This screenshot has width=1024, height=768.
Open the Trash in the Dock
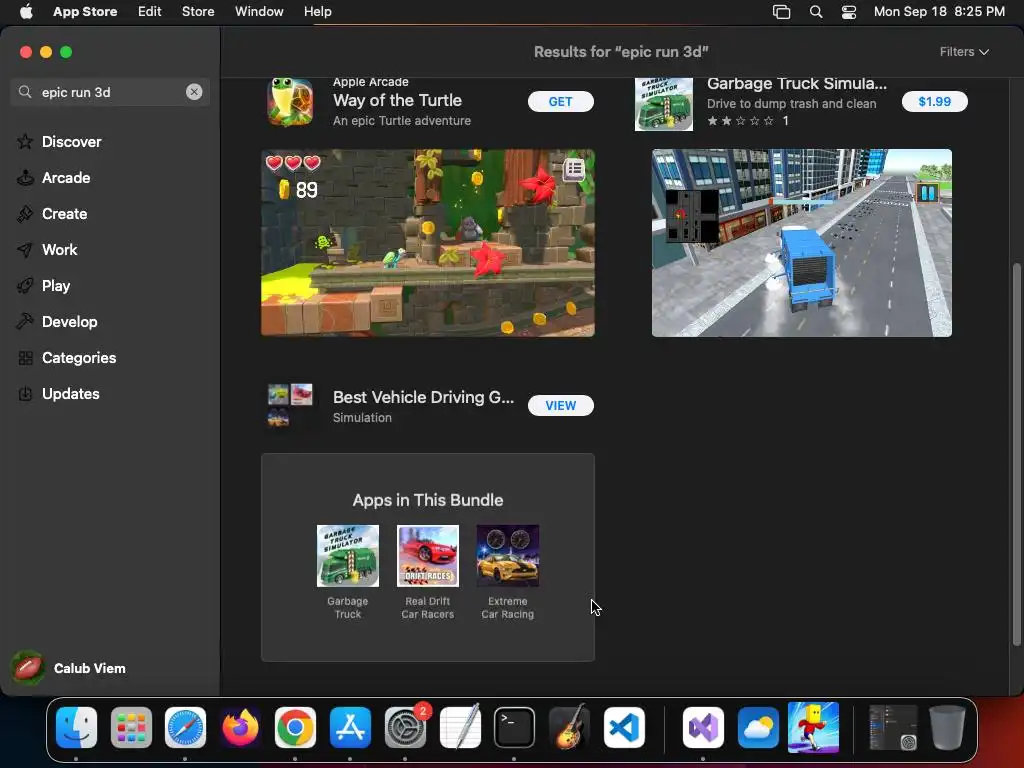click(x=947, y=727)
